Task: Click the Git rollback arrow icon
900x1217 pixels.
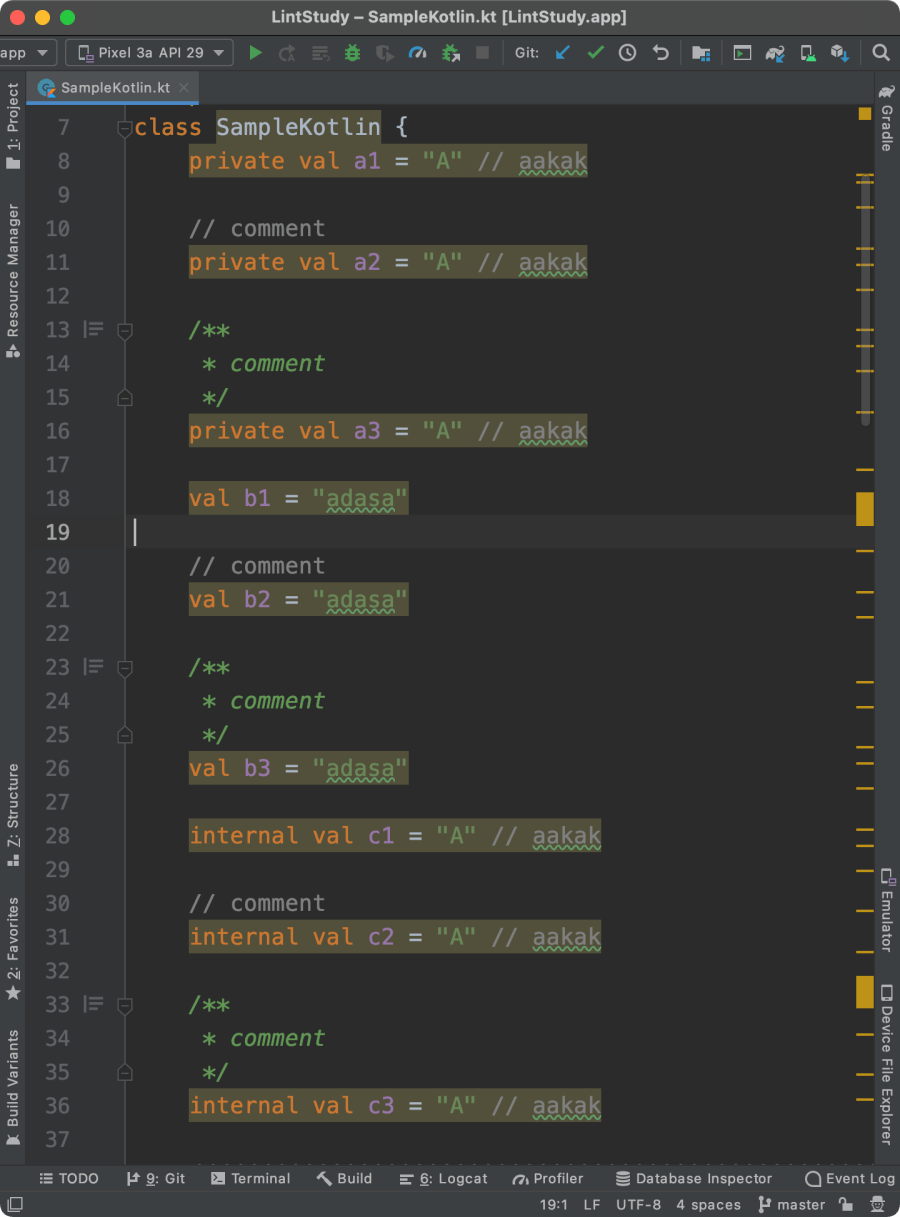Action: click(x=660, y=53)
